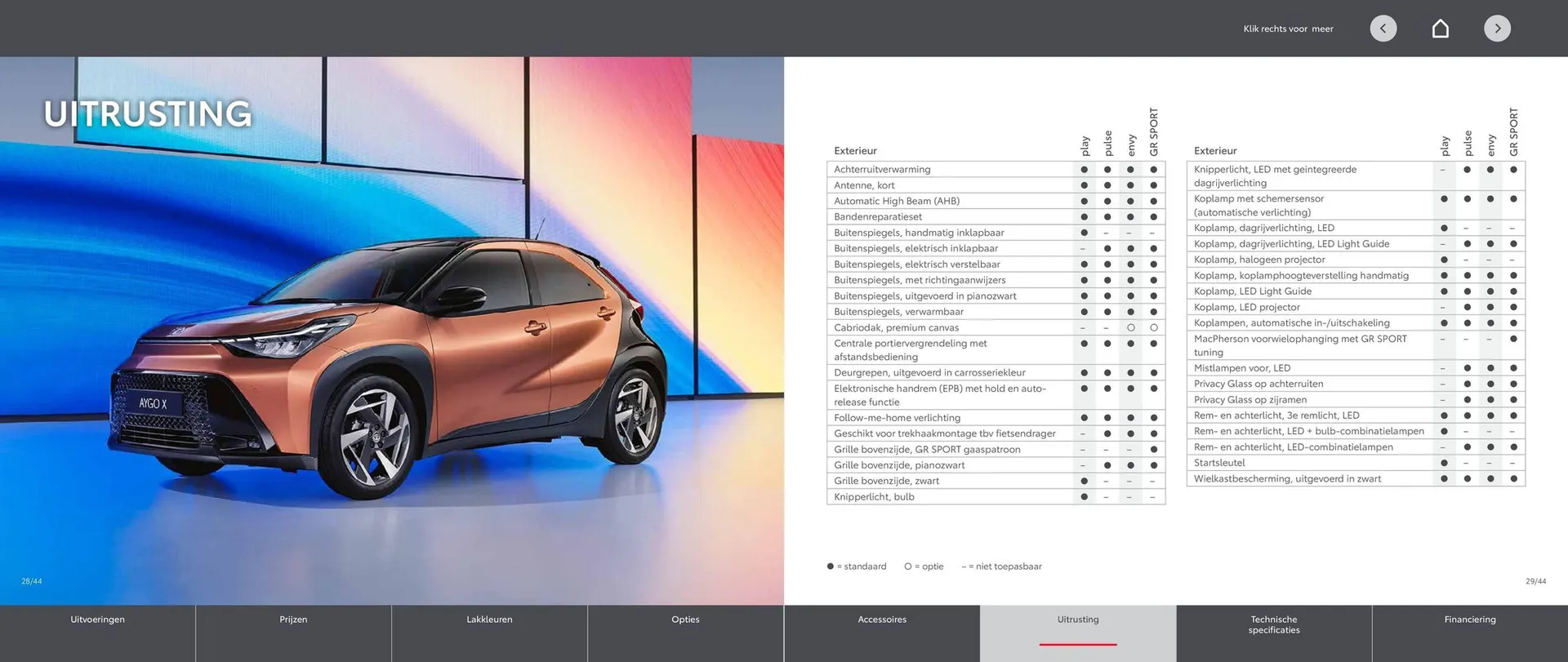
Task: Click the '= optie' legend entry
Action: point(924,566)
